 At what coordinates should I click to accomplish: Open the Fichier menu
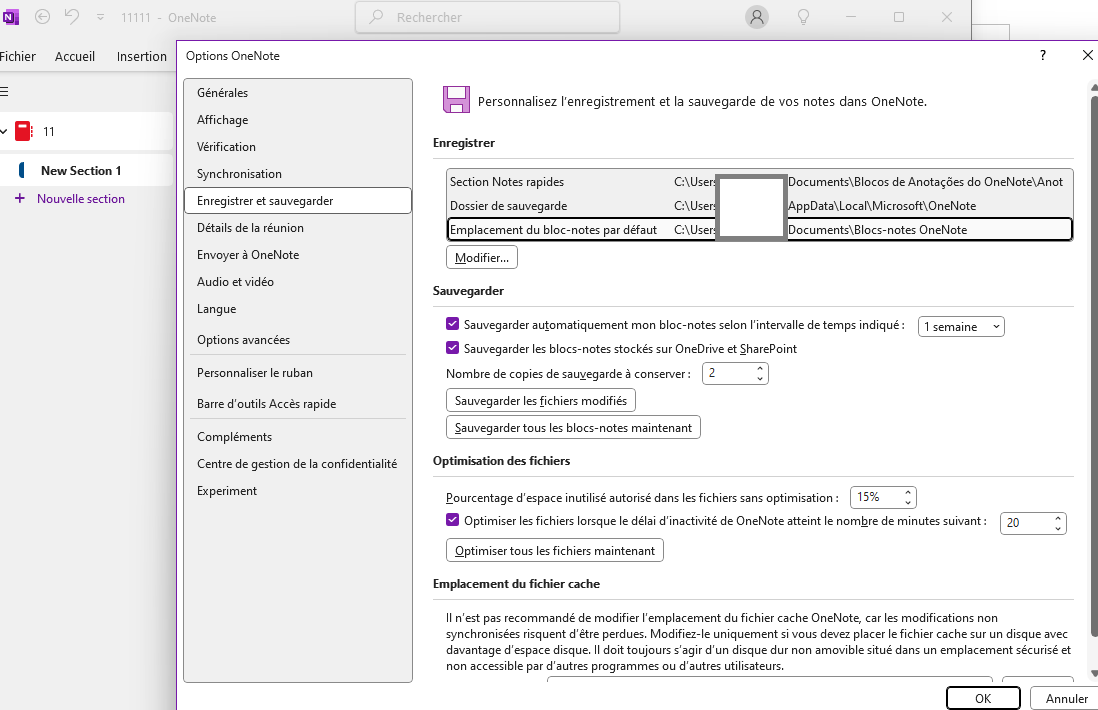coord(18,57)
